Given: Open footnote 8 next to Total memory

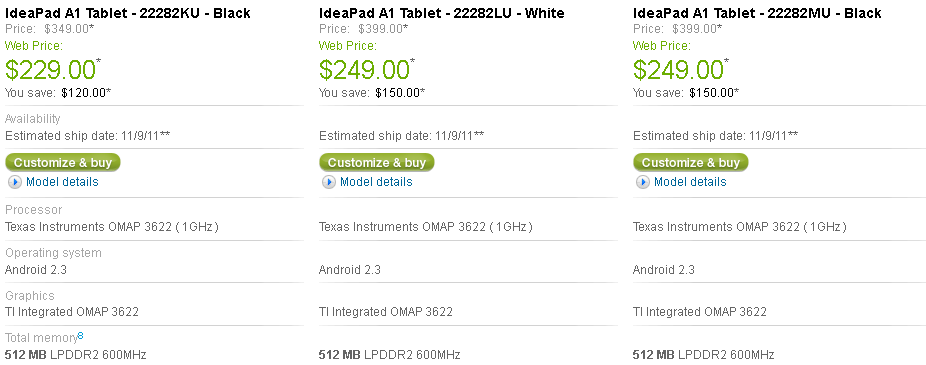Looking at the screenshot, I should 80,335.
